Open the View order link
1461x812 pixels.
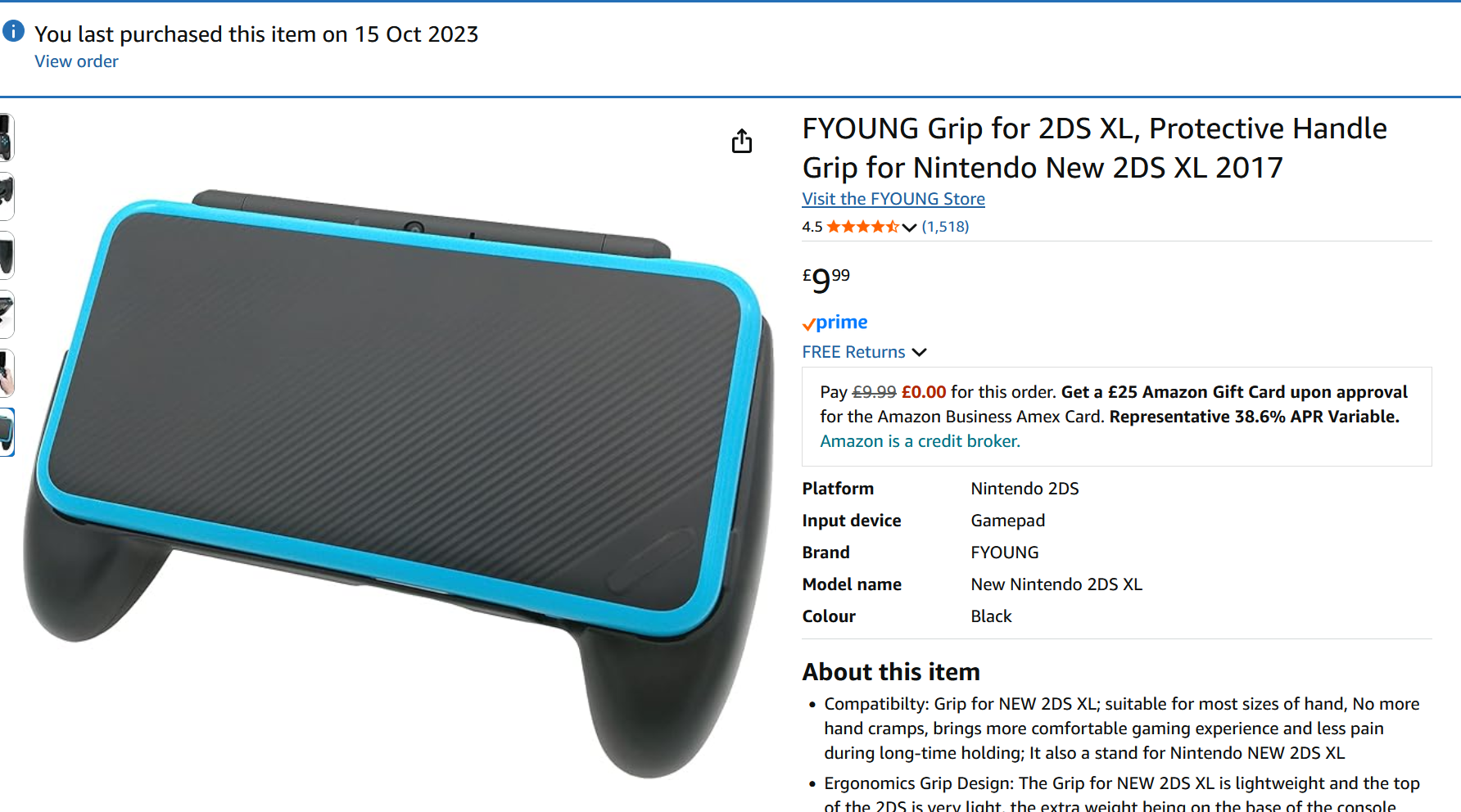click(76, 61)
